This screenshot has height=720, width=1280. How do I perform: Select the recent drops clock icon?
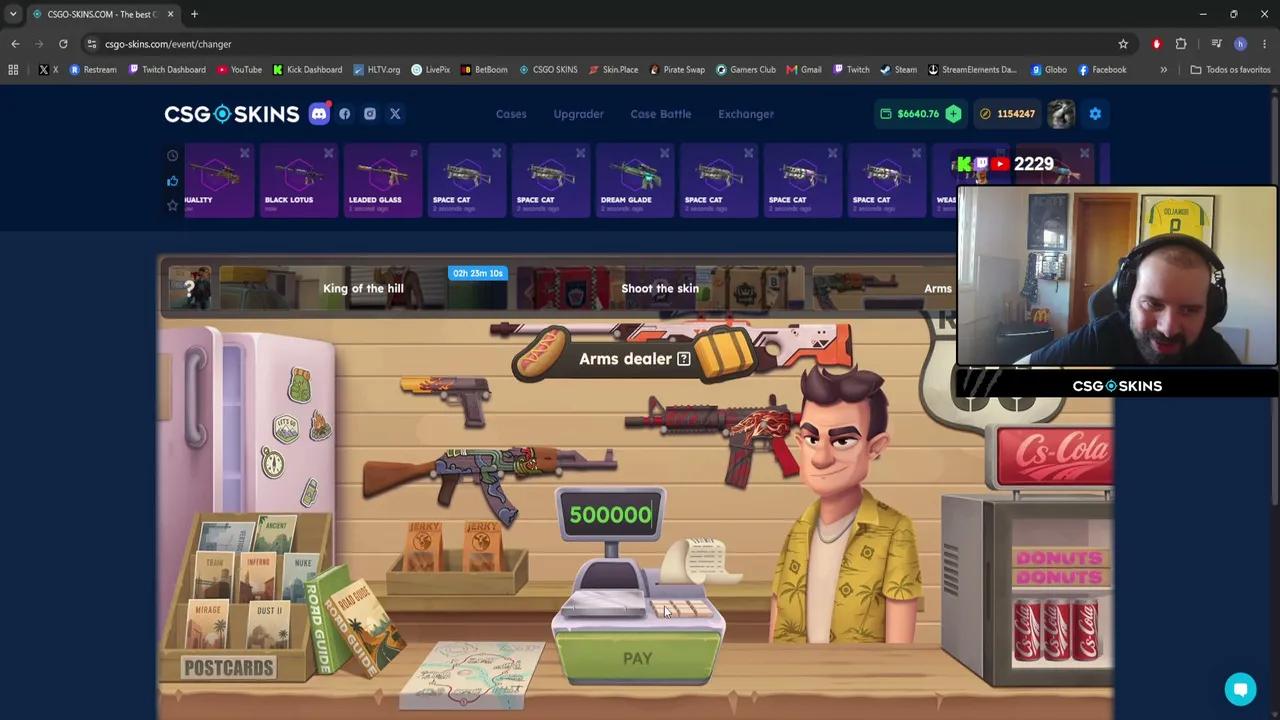pos(172,156)
